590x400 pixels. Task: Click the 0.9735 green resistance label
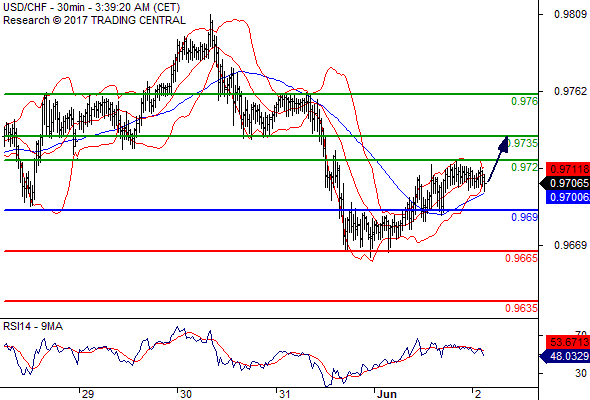point(522,143)
